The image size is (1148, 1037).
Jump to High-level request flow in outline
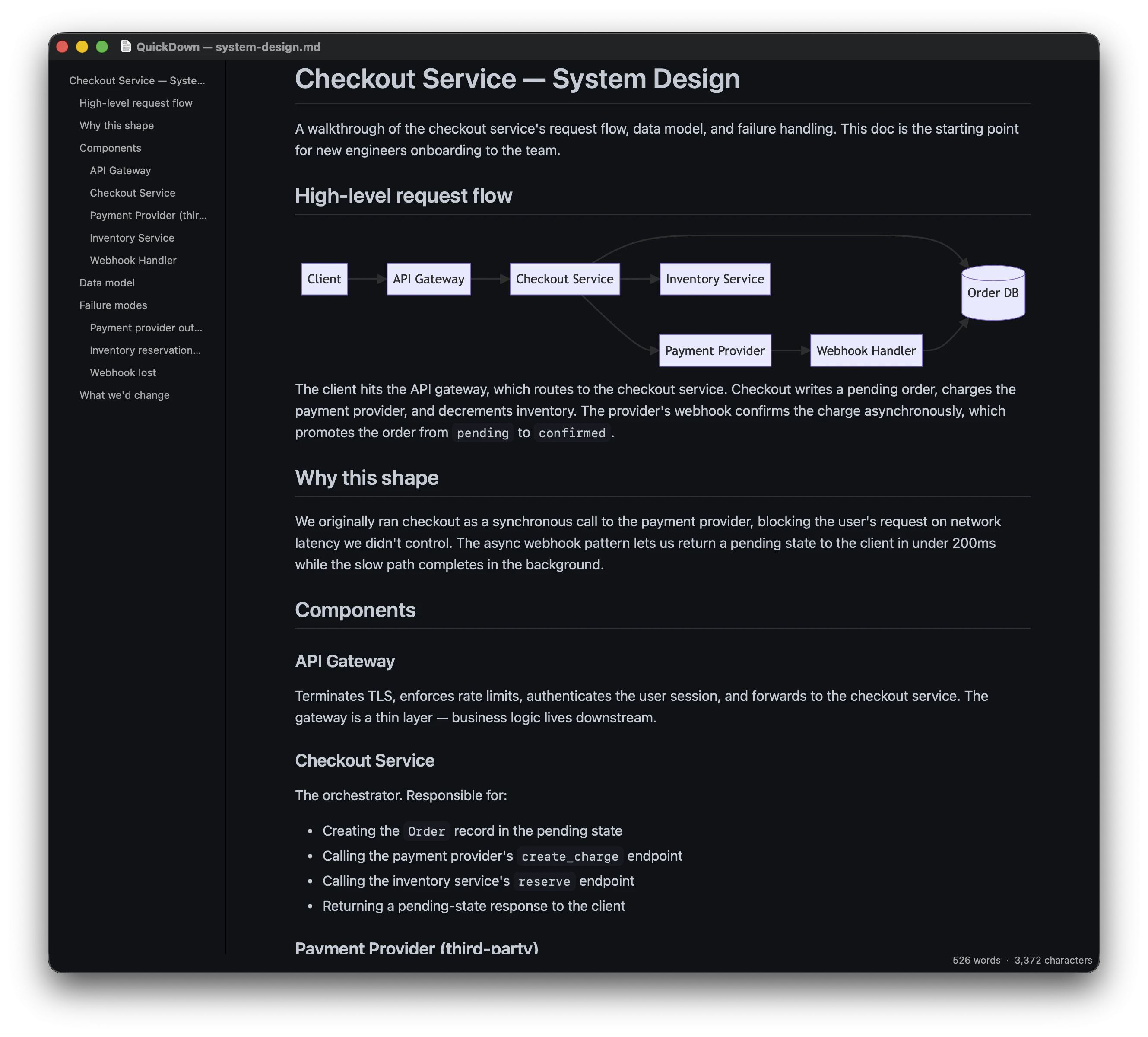point(136,103)
